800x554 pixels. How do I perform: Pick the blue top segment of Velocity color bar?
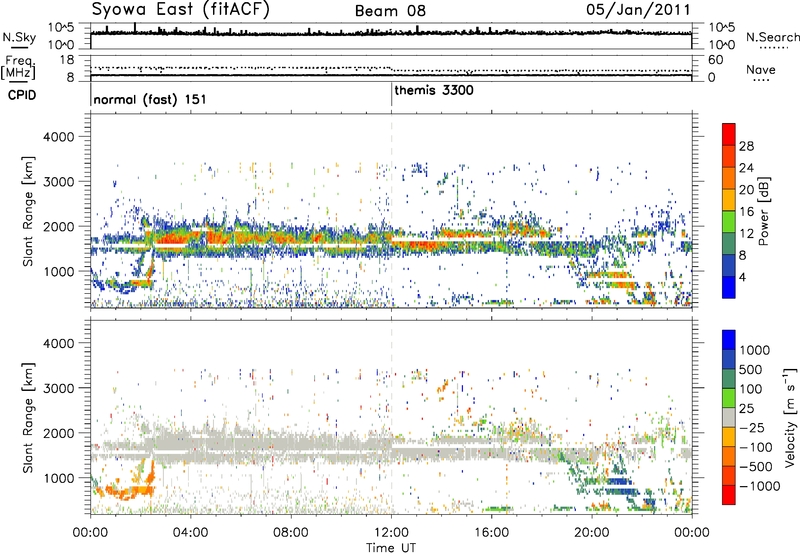point(729,340)
